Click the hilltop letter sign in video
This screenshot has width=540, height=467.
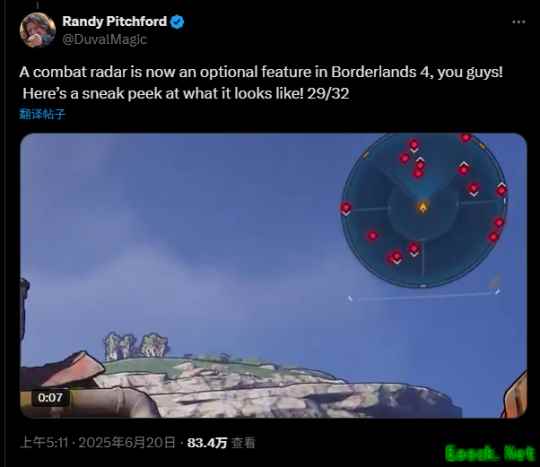click(136, 345)
